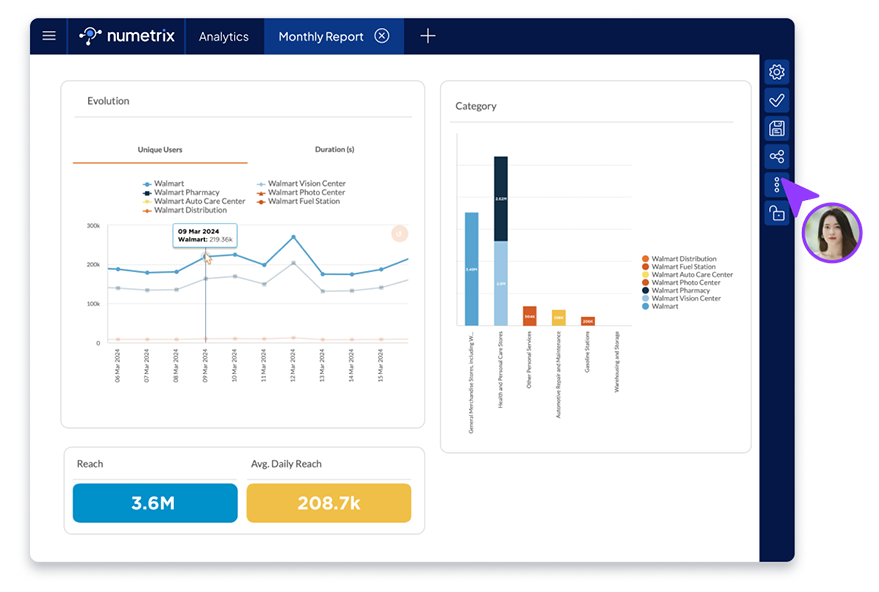Viewport: 879px width, 592px height.
Task: Switch to Duration (s) chart tab
Action: pyautogui.click(x=334, y=150)
